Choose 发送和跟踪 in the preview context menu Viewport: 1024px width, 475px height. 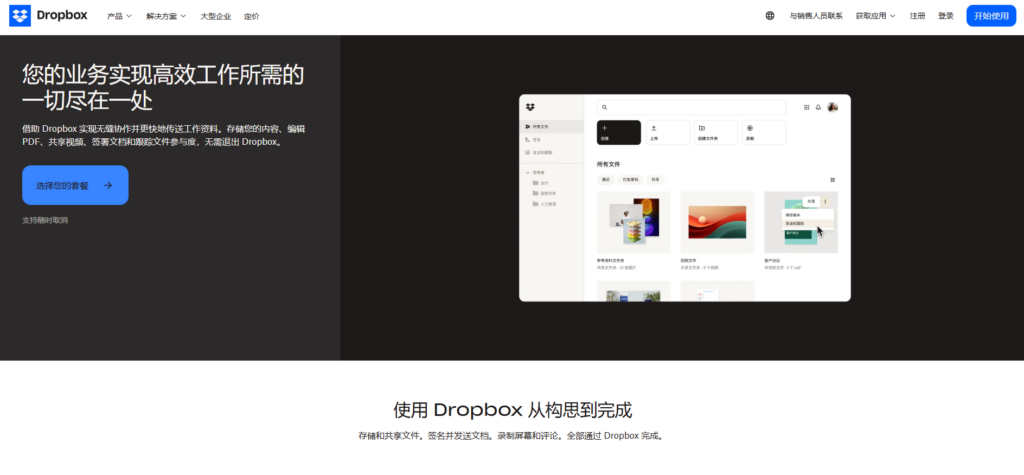coord(808,223)
